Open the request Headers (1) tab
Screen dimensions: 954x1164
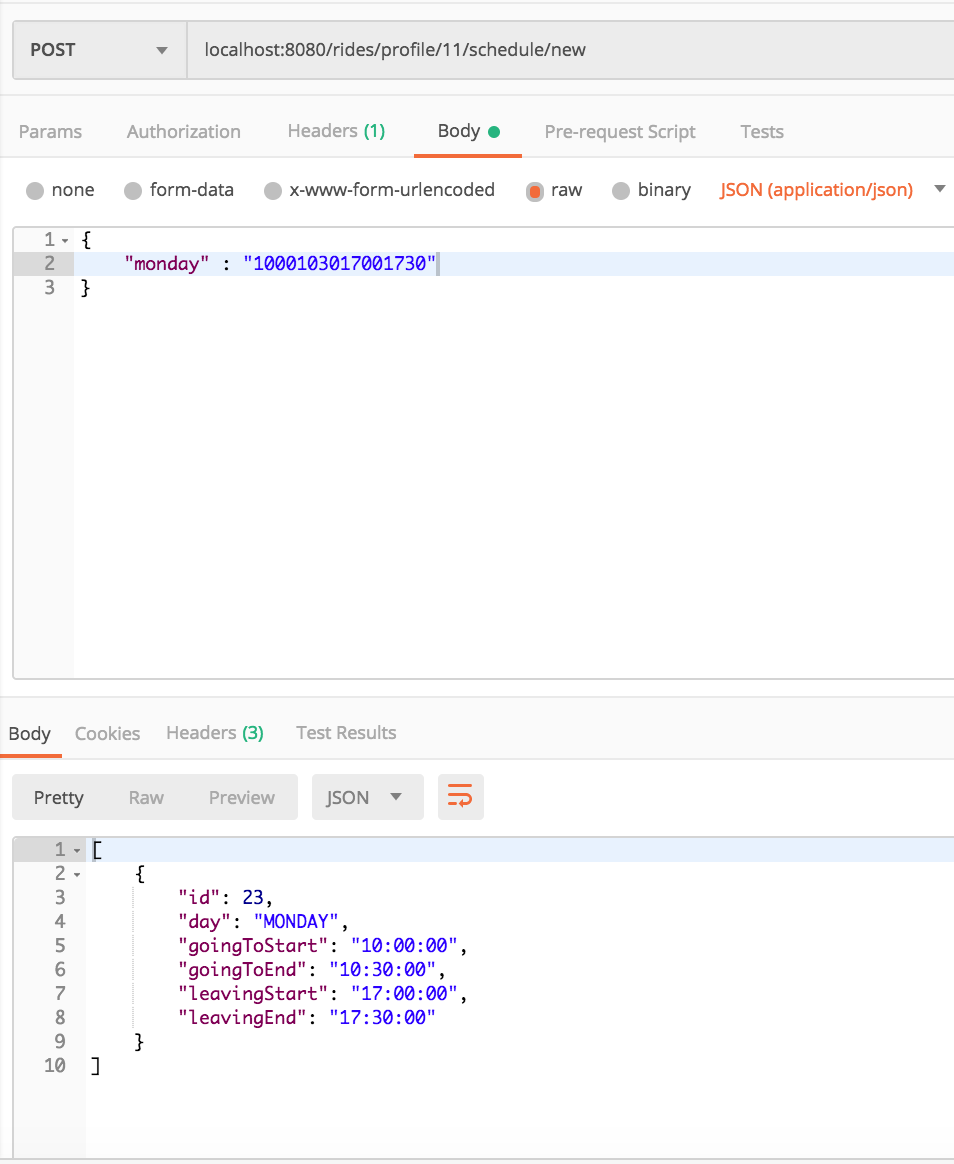click(336, 131)
